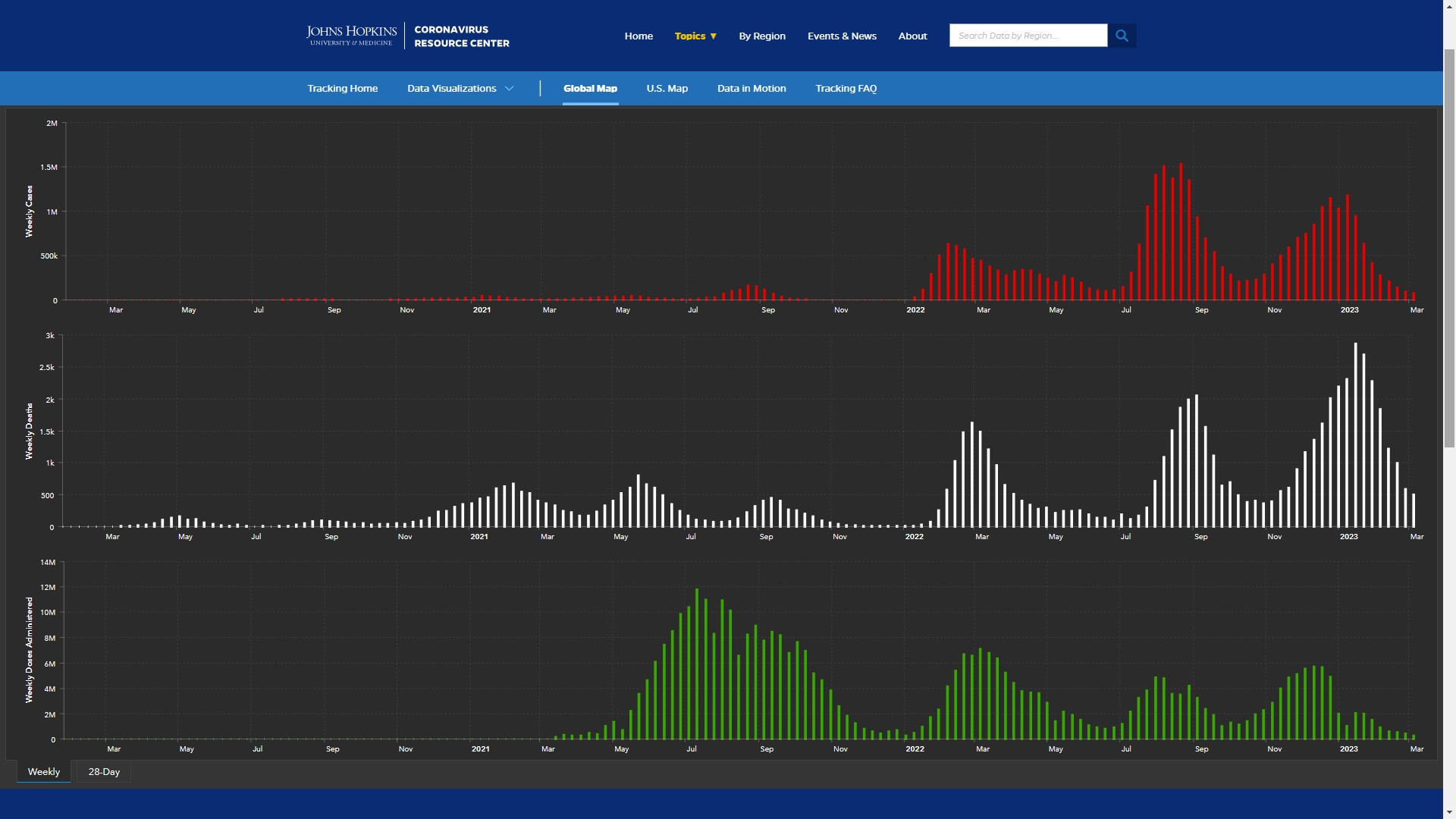Click the Home navigation link
This screenshot has height=819, width=1456.
click(x=639, y=36)
